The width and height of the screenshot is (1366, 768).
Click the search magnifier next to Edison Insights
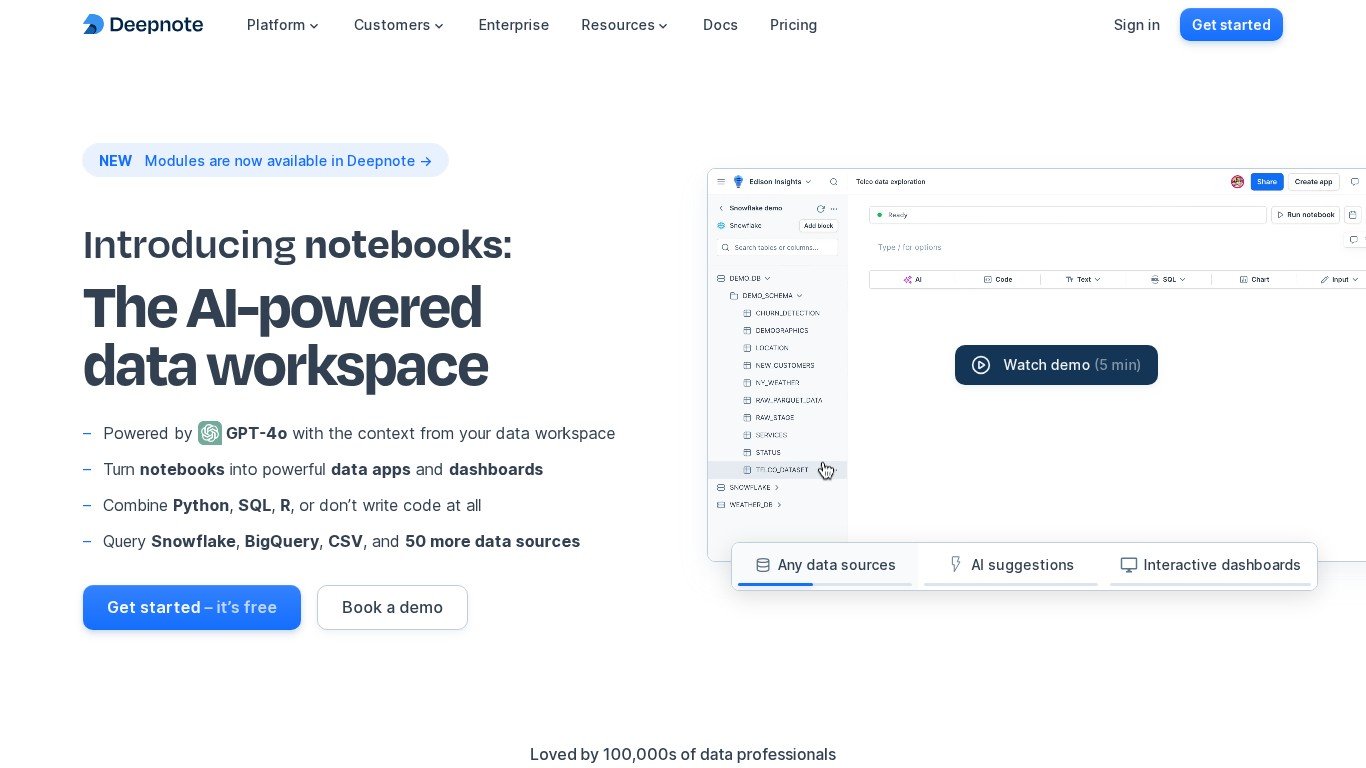pos(834,182)
